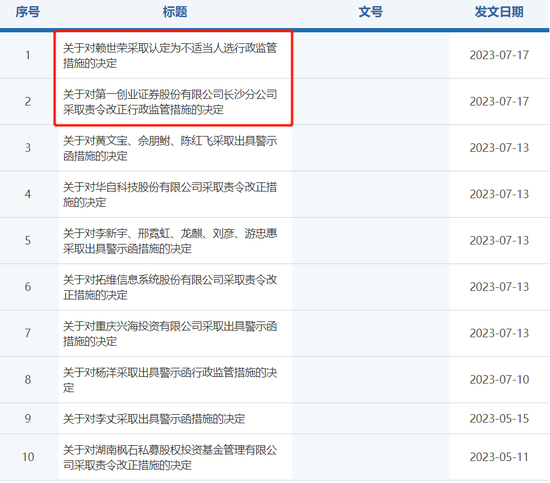Viewport: 550px width, 483px height.
Task: Click serial number 5 in 序号 column
Action: 28,240
